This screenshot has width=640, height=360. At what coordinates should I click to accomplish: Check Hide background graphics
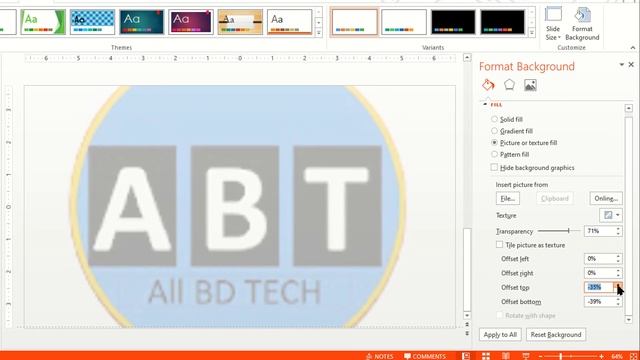point(494,167)
